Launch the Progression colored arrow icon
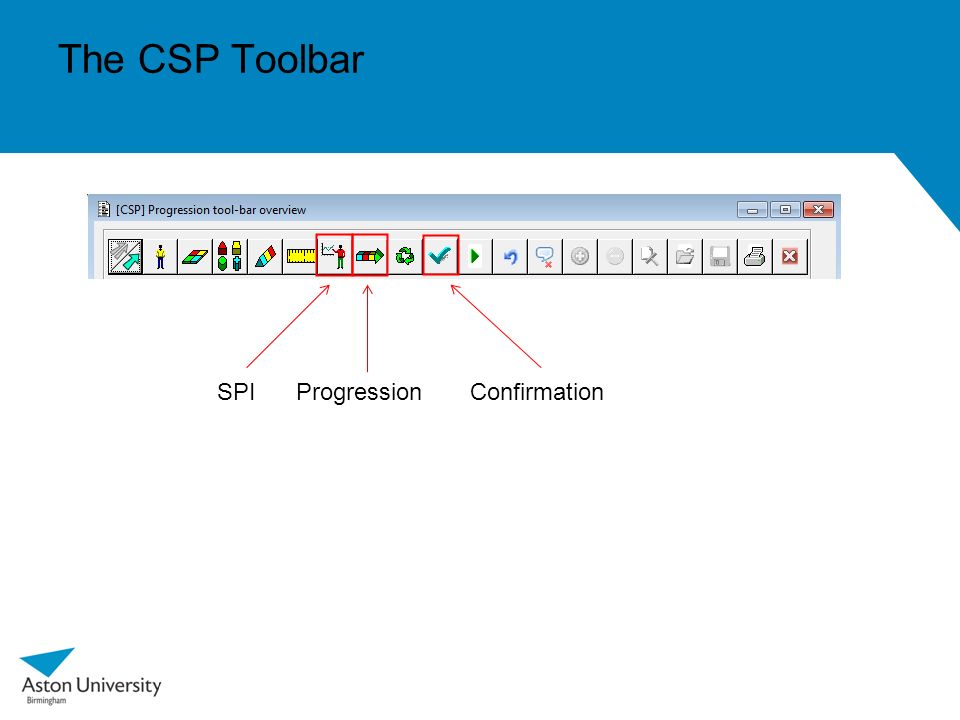Image resolution: width=960 pixels, height=720 pixels. tap(370, 255)
